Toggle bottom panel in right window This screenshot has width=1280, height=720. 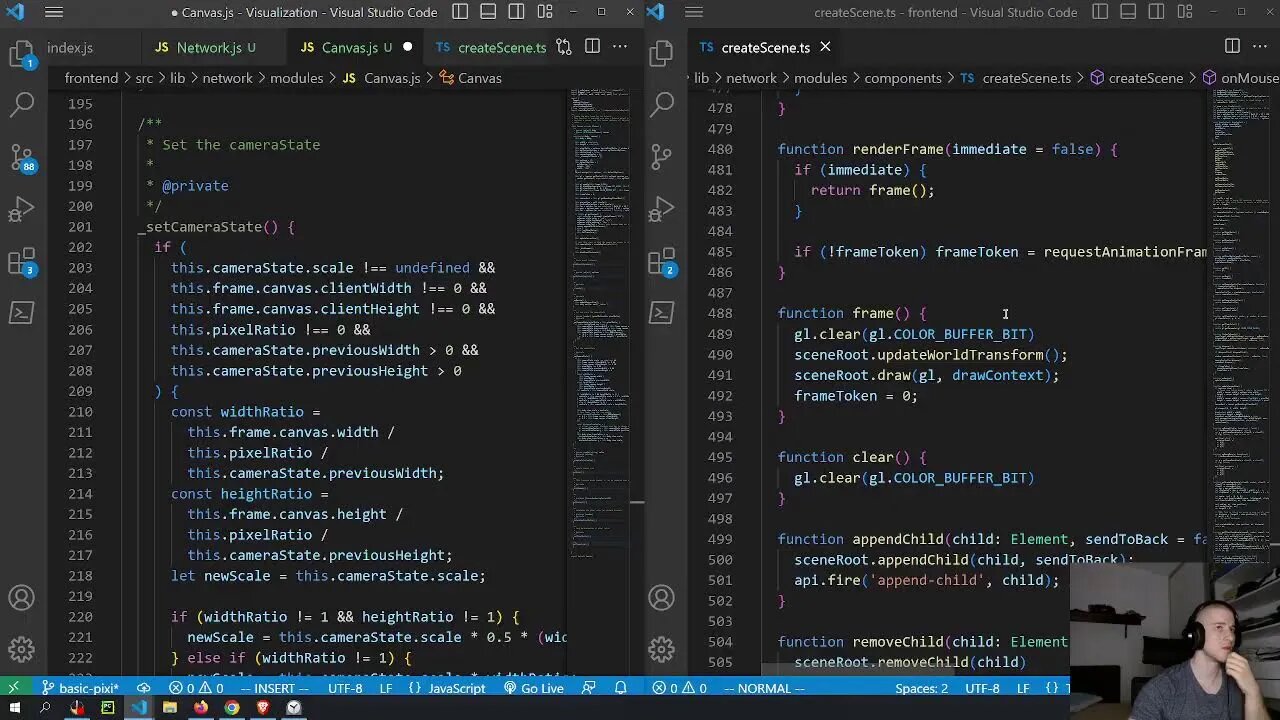tap(1128, 12)
